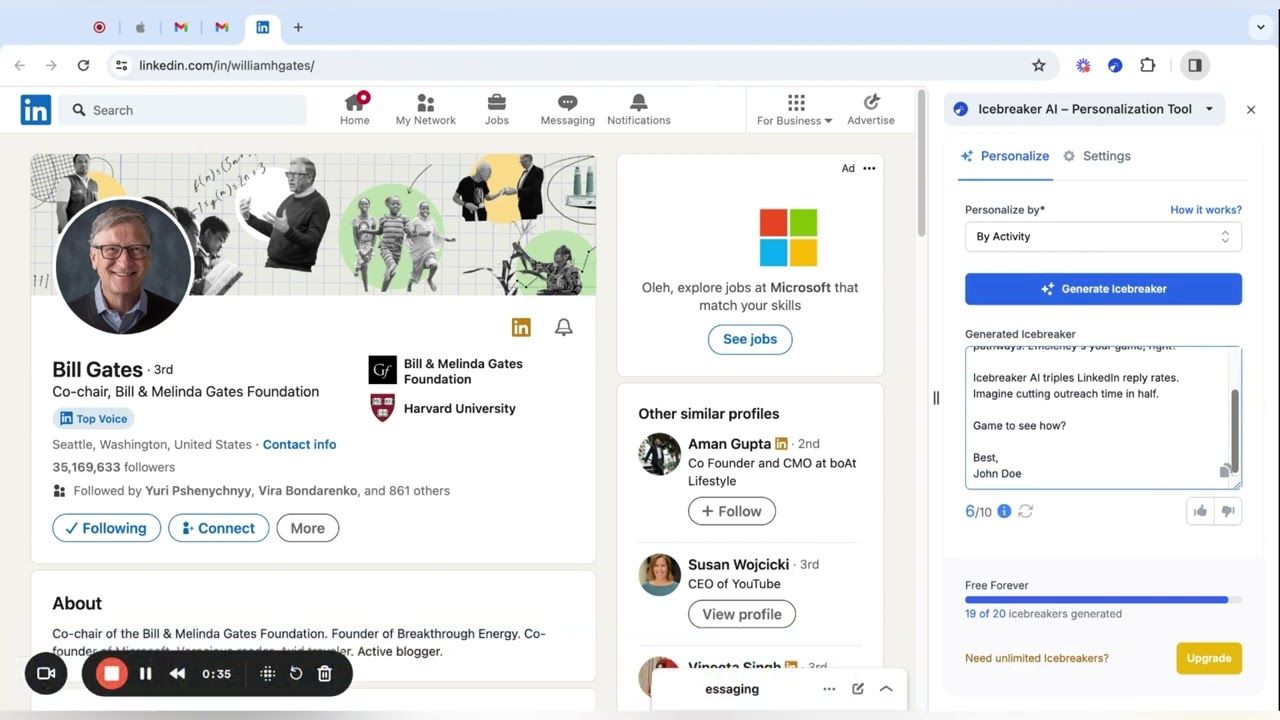The width and height of the screenshot is (1280, 720).
Task: Connect with Bill Gates
Action: click(x=219, y=528)
